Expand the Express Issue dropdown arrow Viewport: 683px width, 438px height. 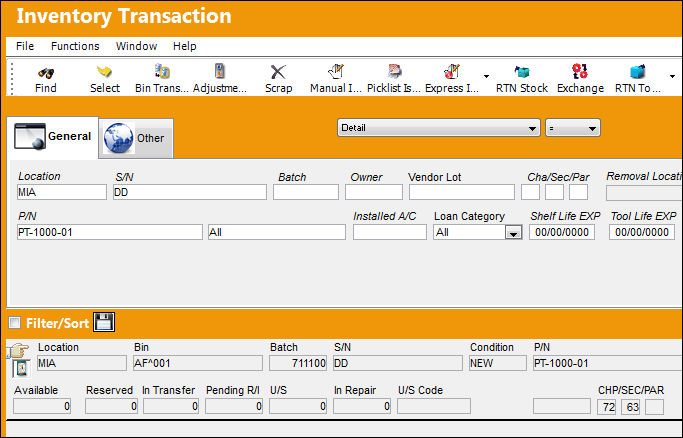(486, 76)
